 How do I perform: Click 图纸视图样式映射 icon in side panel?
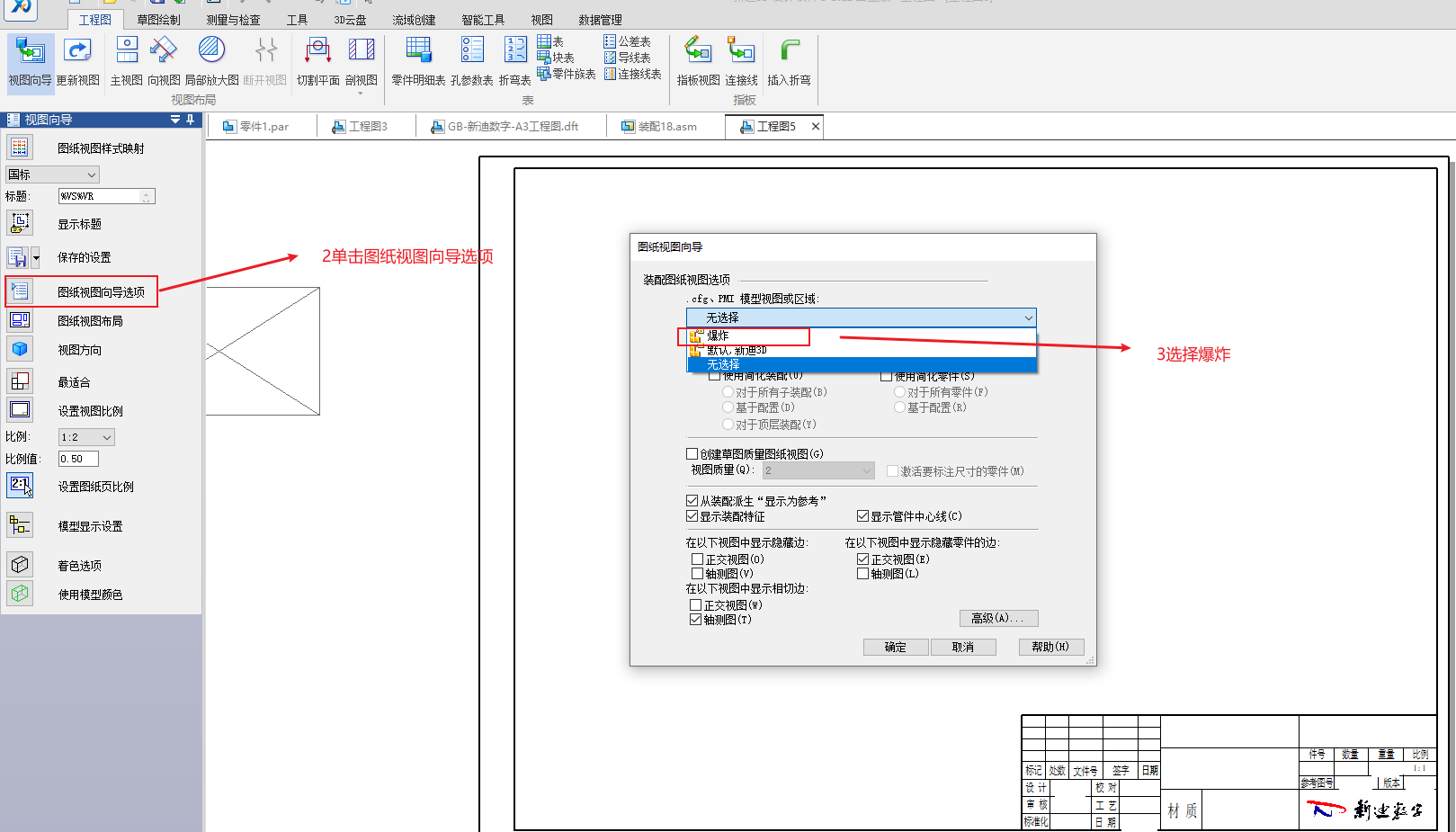coord(20,148)
